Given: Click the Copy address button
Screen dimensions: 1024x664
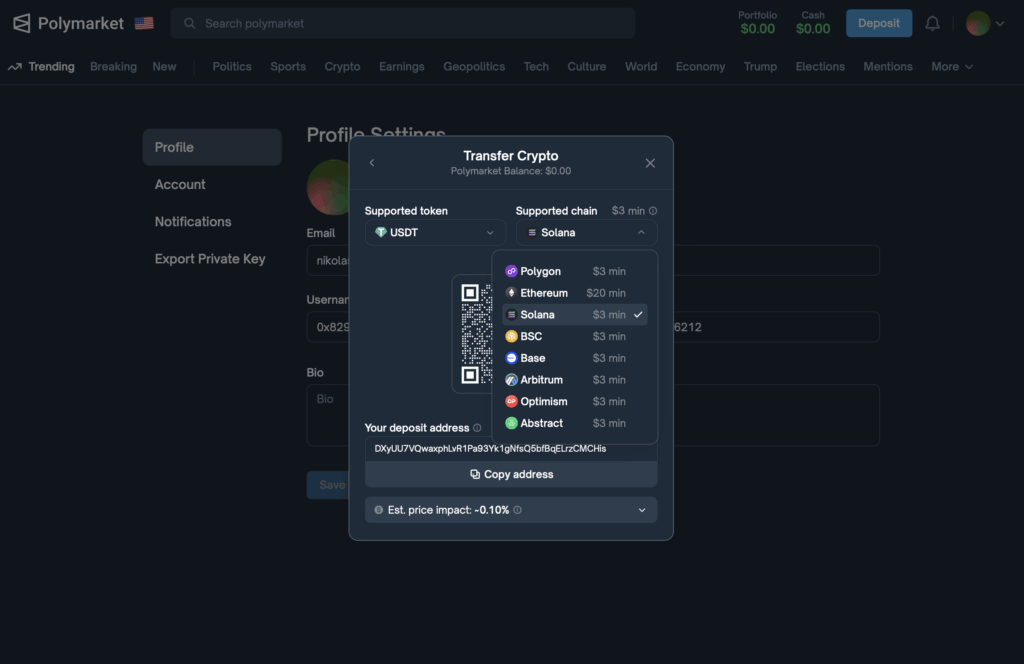Looking at the screenshot, I should coord(511,474).
